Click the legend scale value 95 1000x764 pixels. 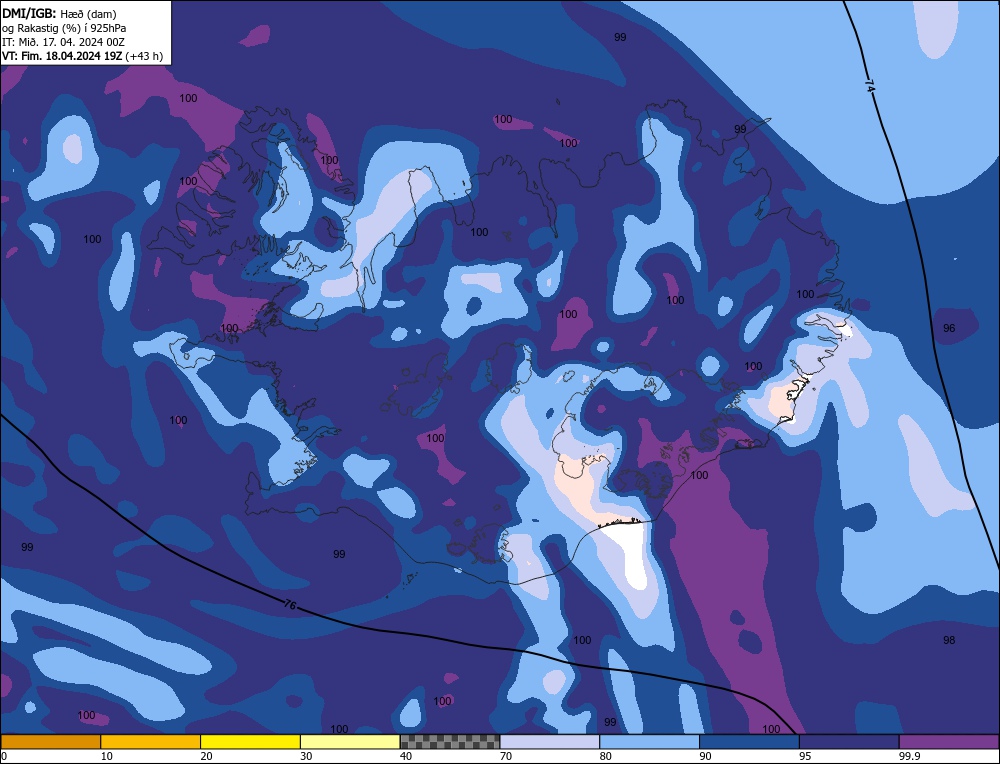coord(805,756)
